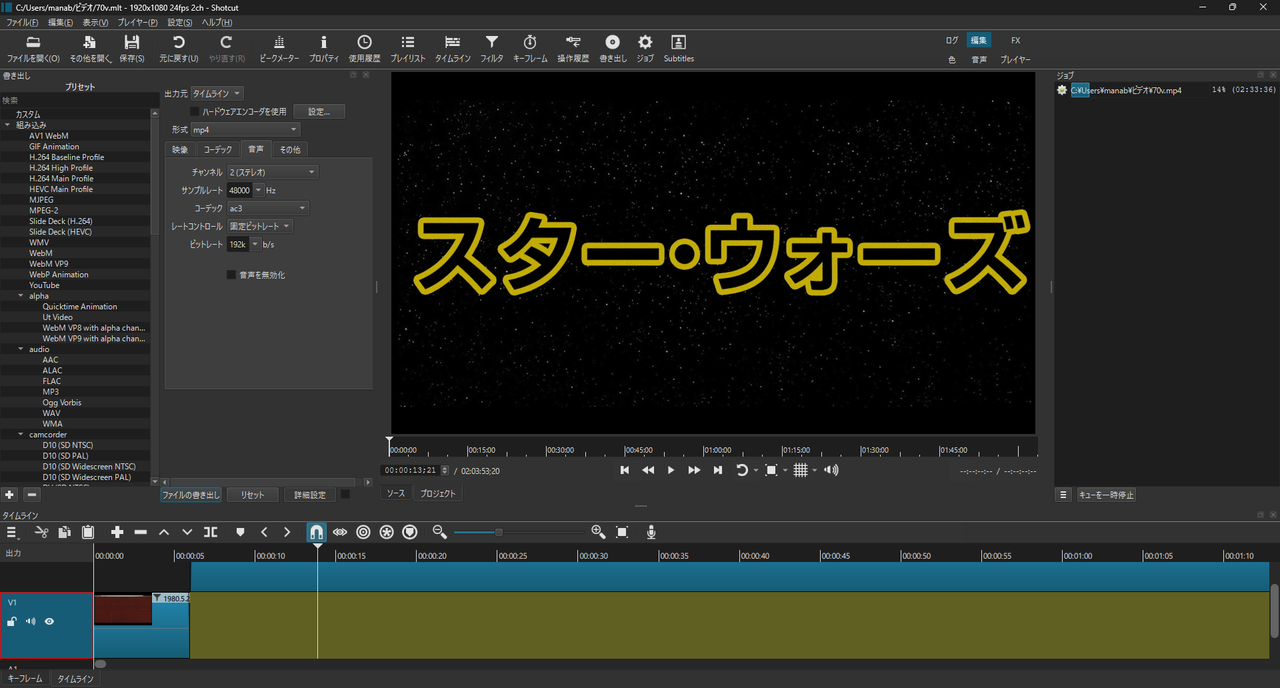The width and height of the screenshot is (1280, 688).
Task: Switch to the その他 tab
Action: coord(289,150)
